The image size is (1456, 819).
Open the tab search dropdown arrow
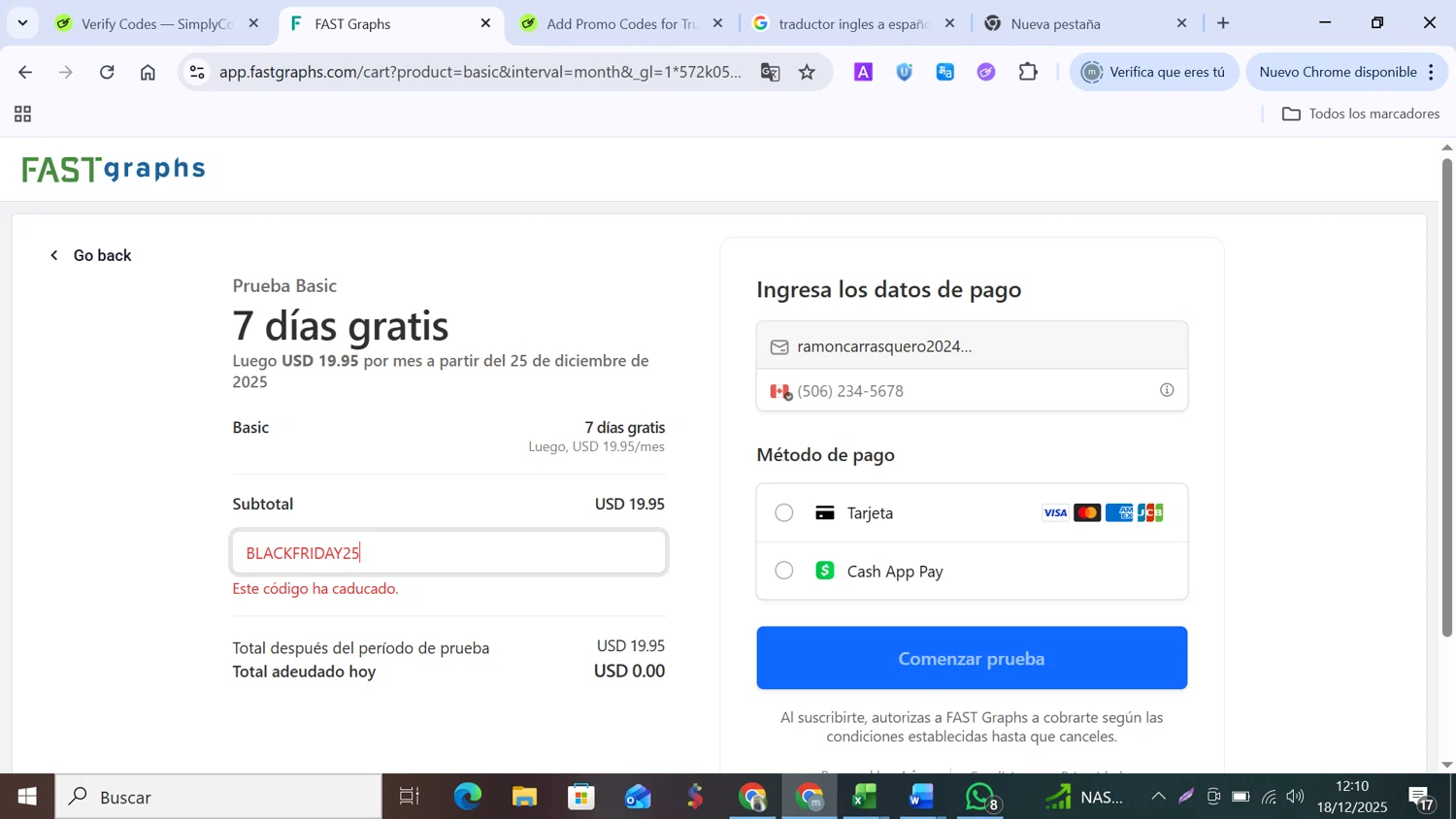tap(22, 23)
